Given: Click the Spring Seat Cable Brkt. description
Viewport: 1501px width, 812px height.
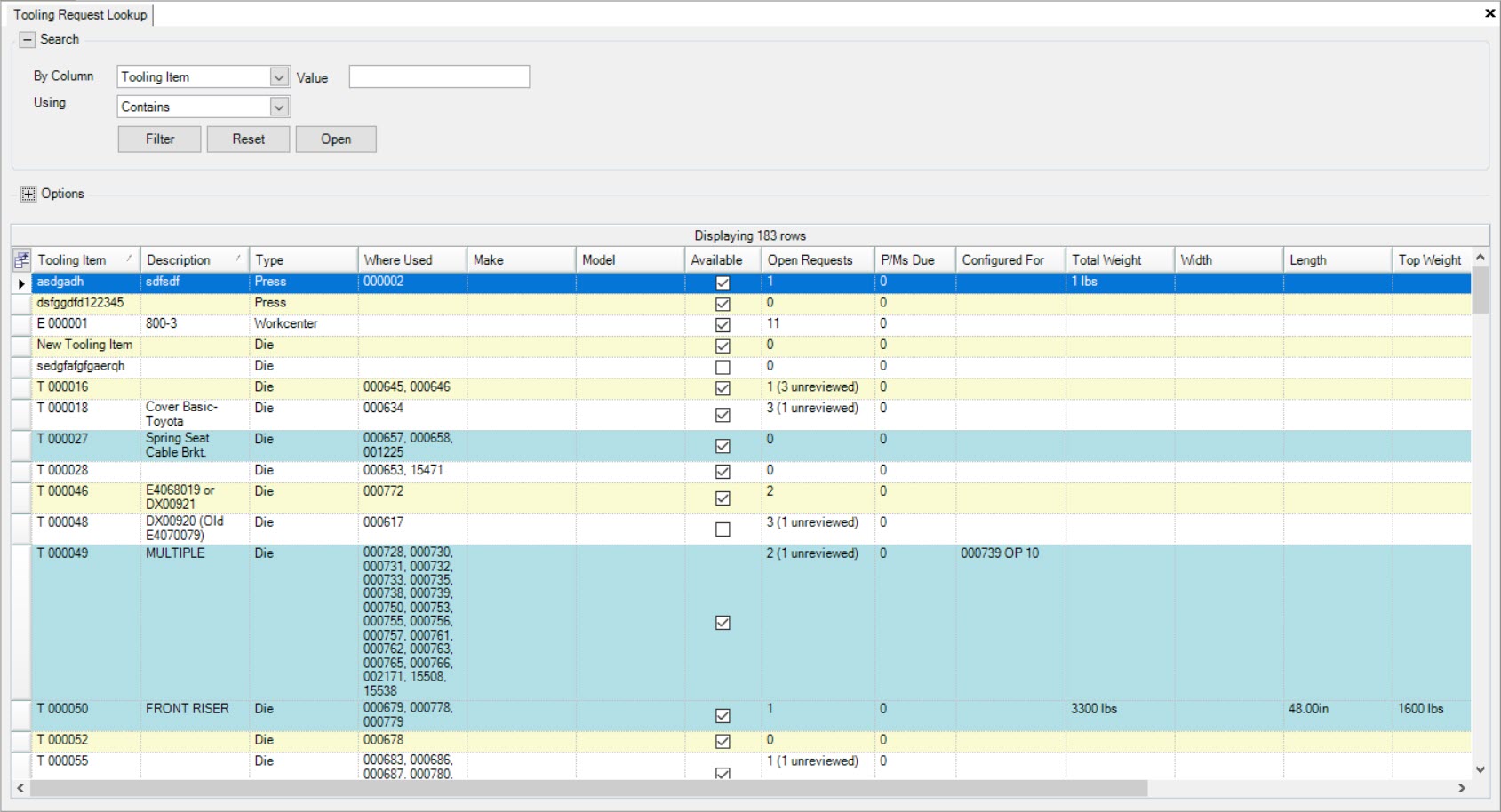Looking at the screenshot, I should click(195, 446).
